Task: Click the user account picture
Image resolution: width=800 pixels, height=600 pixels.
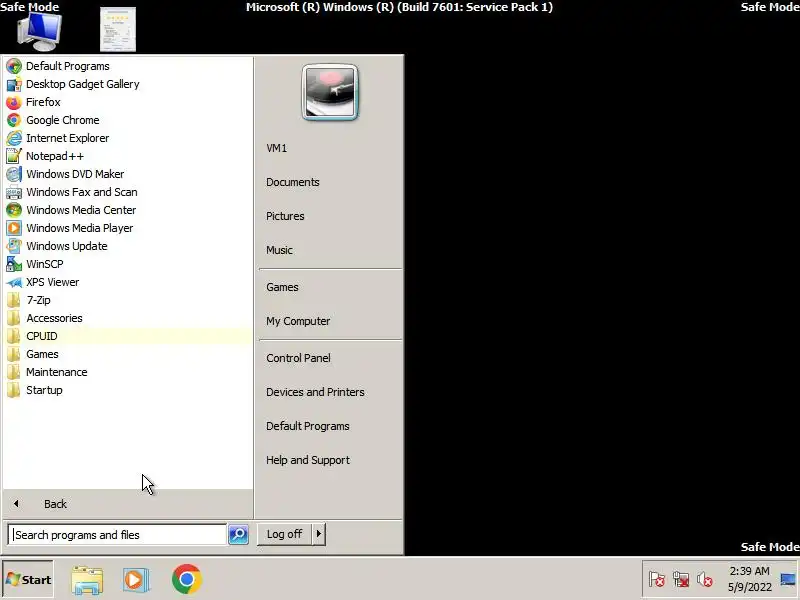Action: pos(330,92)
